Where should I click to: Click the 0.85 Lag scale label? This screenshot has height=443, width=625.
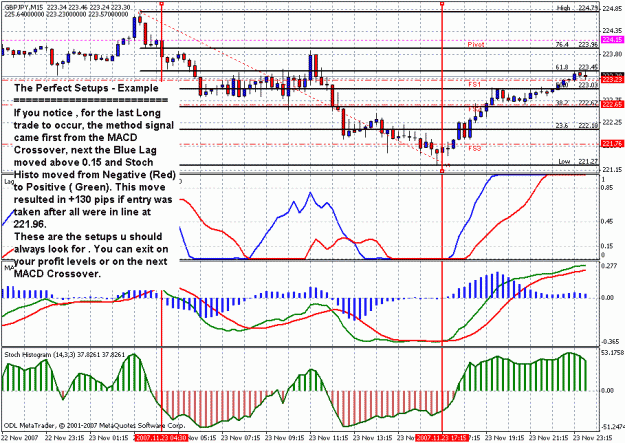(607, 187)
